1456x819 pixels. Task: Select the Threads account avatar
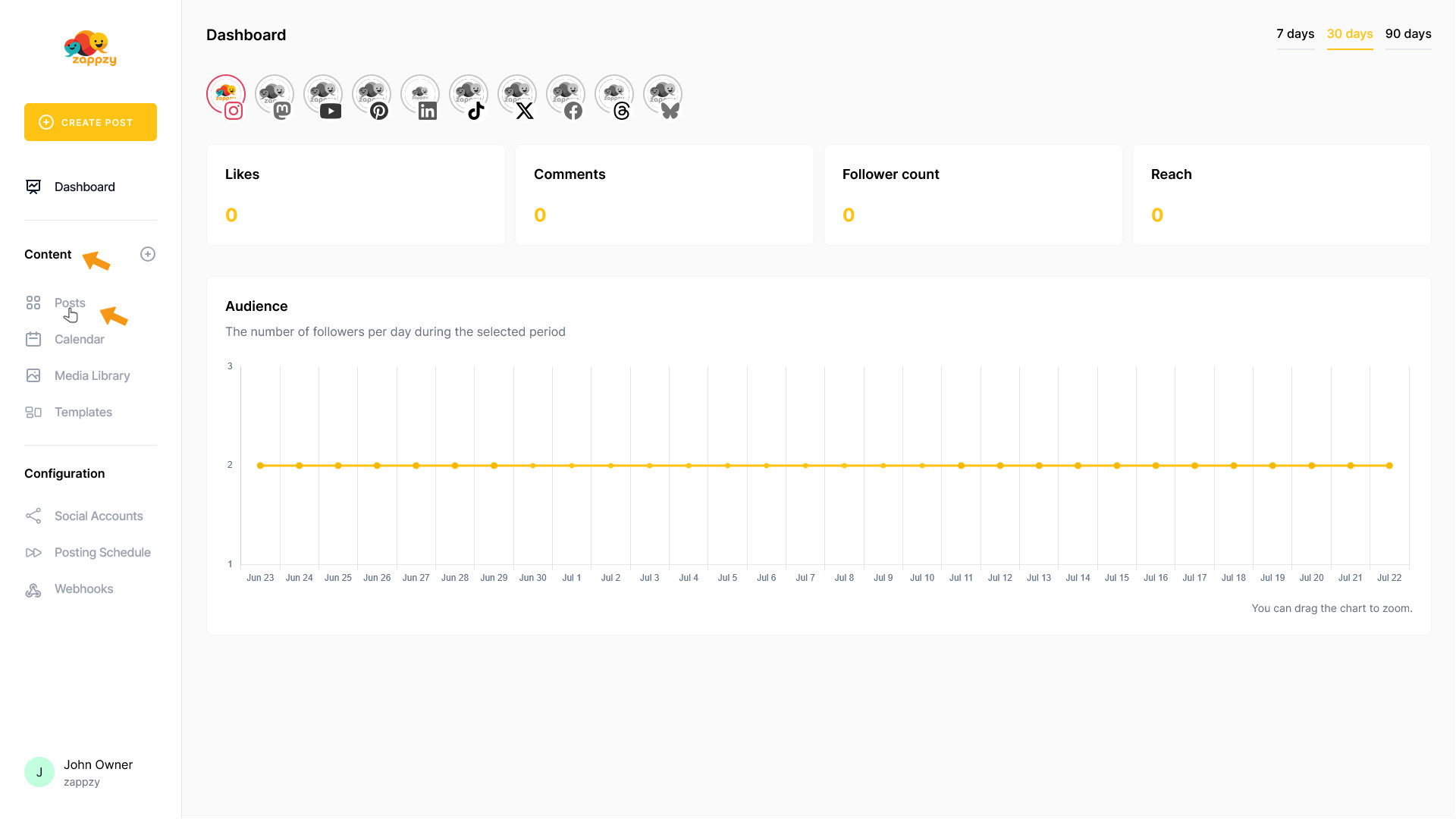(x=614, y=95)
